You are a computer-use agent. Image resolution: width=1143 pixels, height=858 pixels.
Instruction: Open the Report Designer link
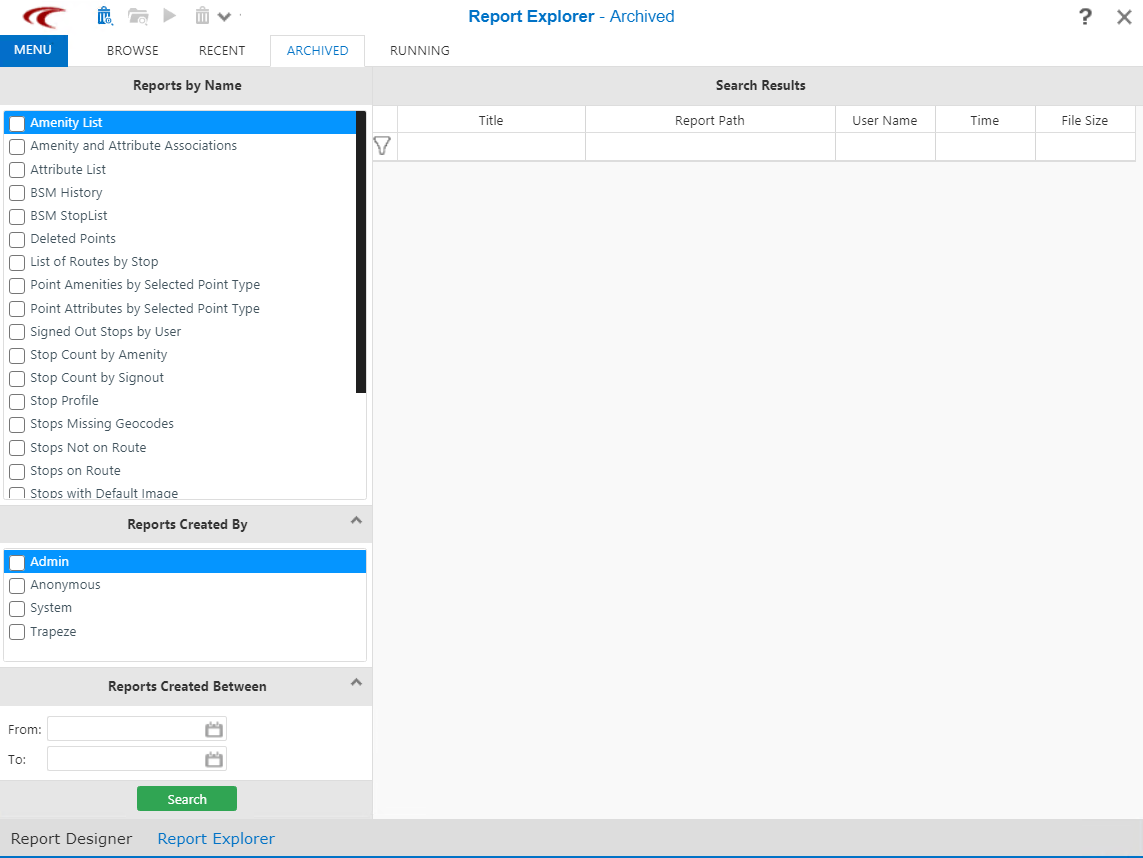tap(71, 839)
